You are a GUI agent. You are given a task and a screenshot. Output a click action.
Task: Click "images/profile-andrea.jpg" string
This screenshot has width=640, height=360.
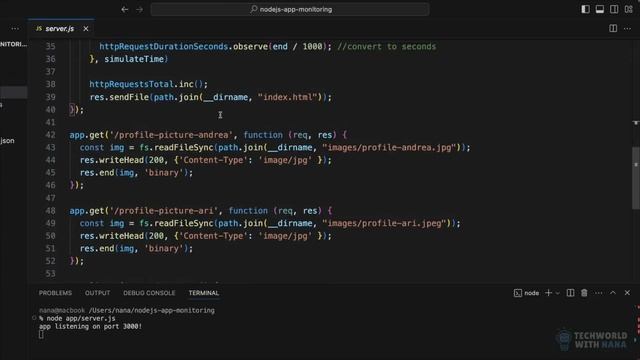389,147
